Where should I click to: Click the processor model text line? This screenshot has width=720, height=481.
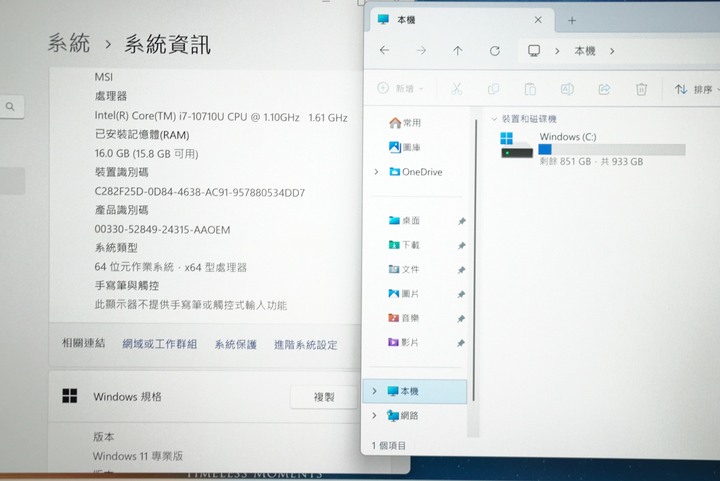point(221,117)
